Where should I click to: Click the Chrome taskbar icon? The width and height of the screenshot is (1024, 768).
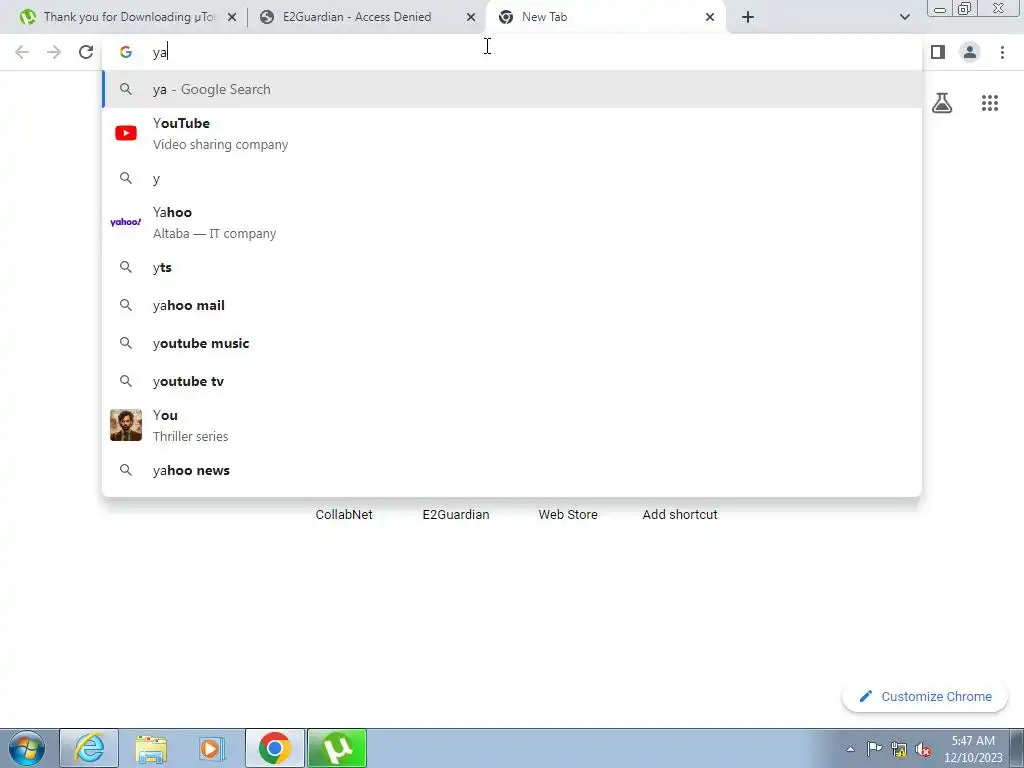[x=275, y=748]
